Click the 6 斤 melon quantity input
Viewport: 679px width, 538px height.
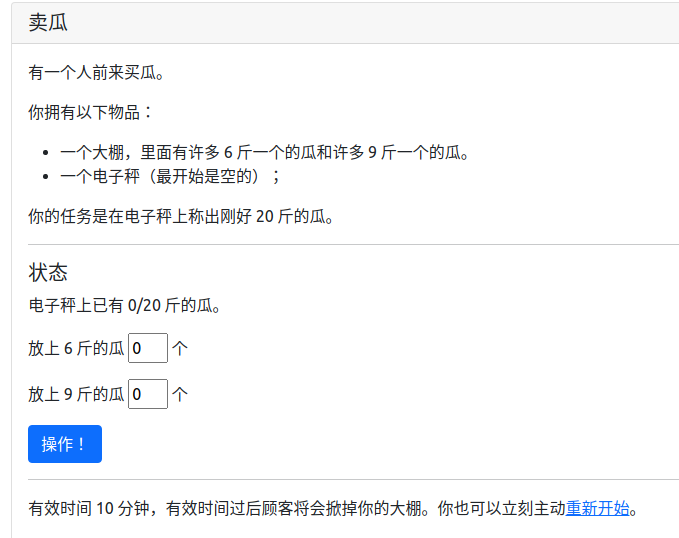[147, 348]
